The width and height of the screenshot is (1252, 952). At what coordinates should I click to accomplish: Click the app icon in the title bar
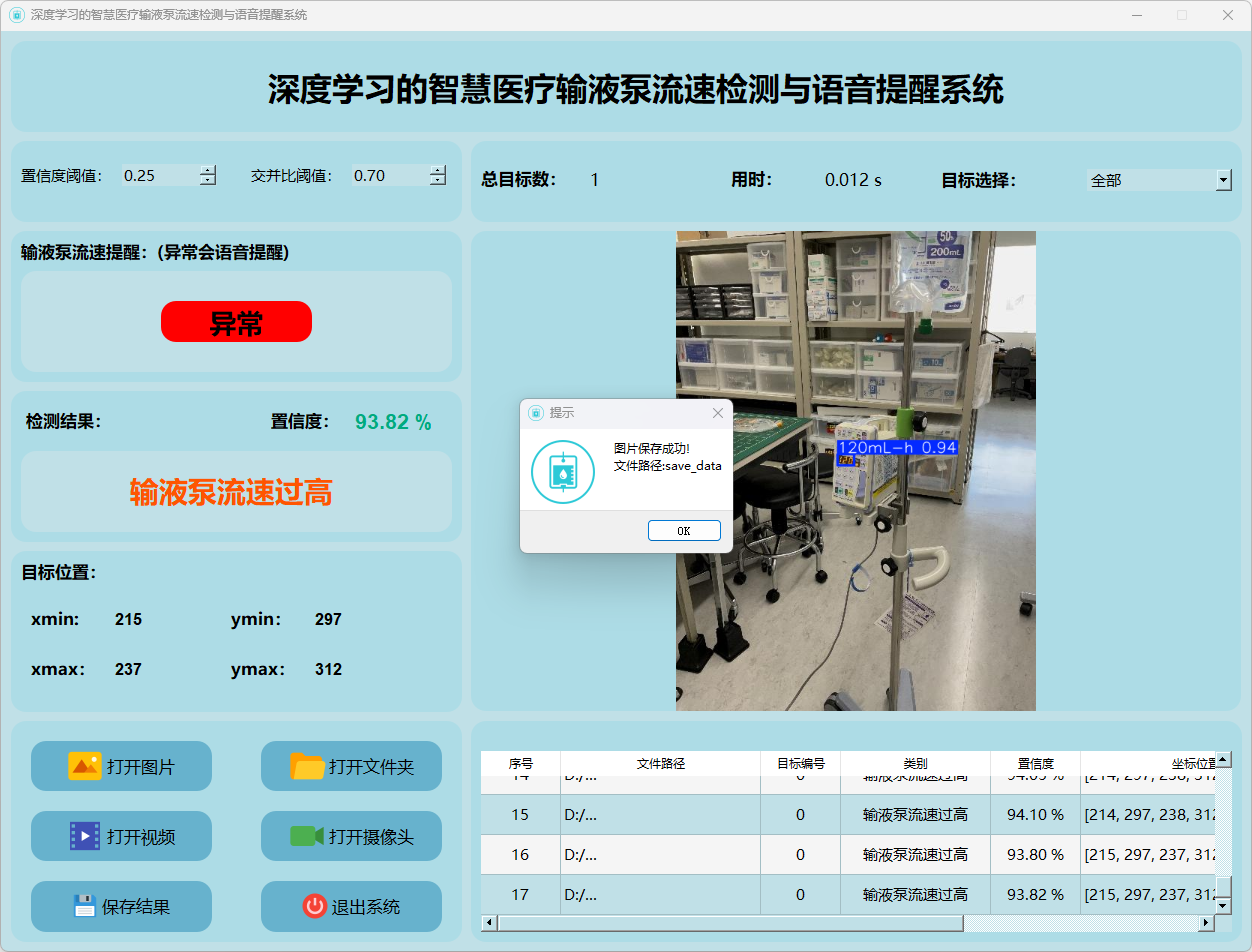coord(16,15)
